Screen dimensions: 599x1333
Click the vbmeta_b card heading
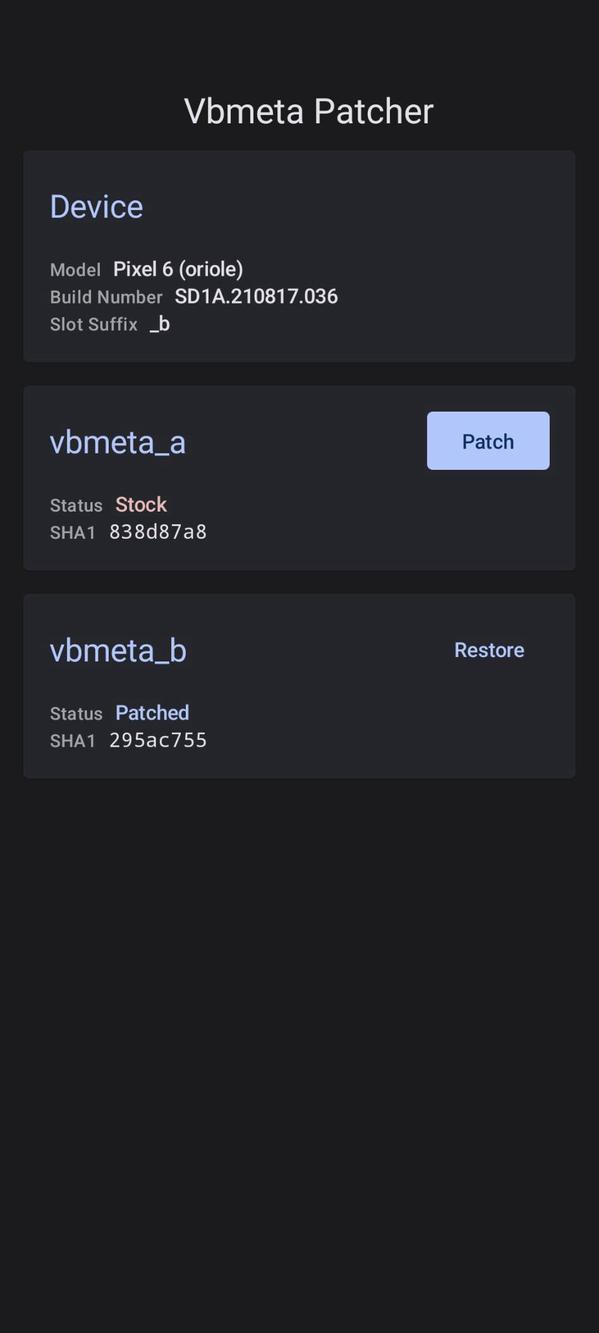click(117, 650)
